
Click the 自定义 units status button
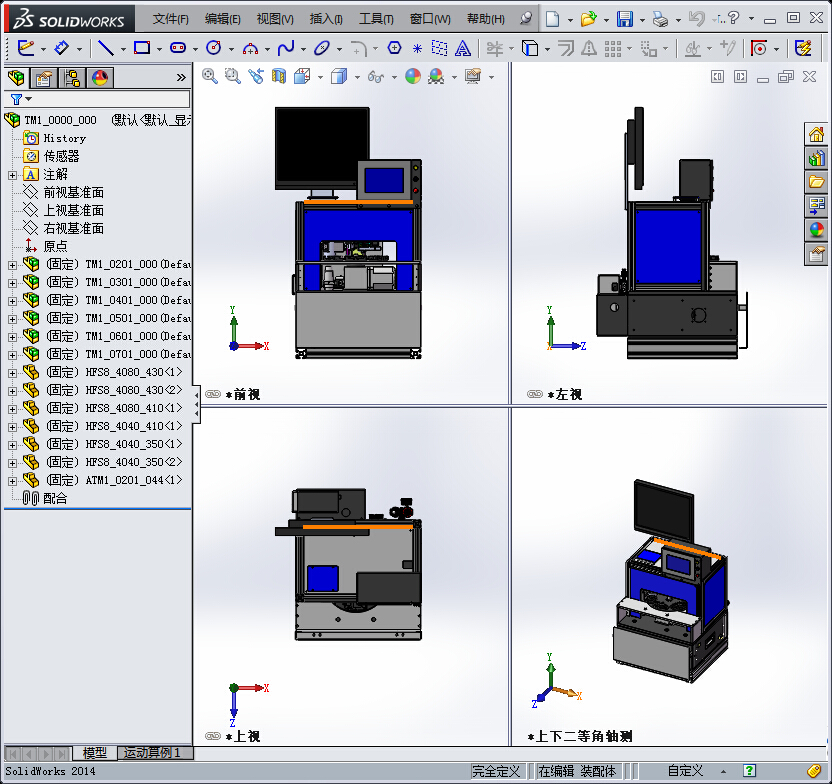pos(685,771)
